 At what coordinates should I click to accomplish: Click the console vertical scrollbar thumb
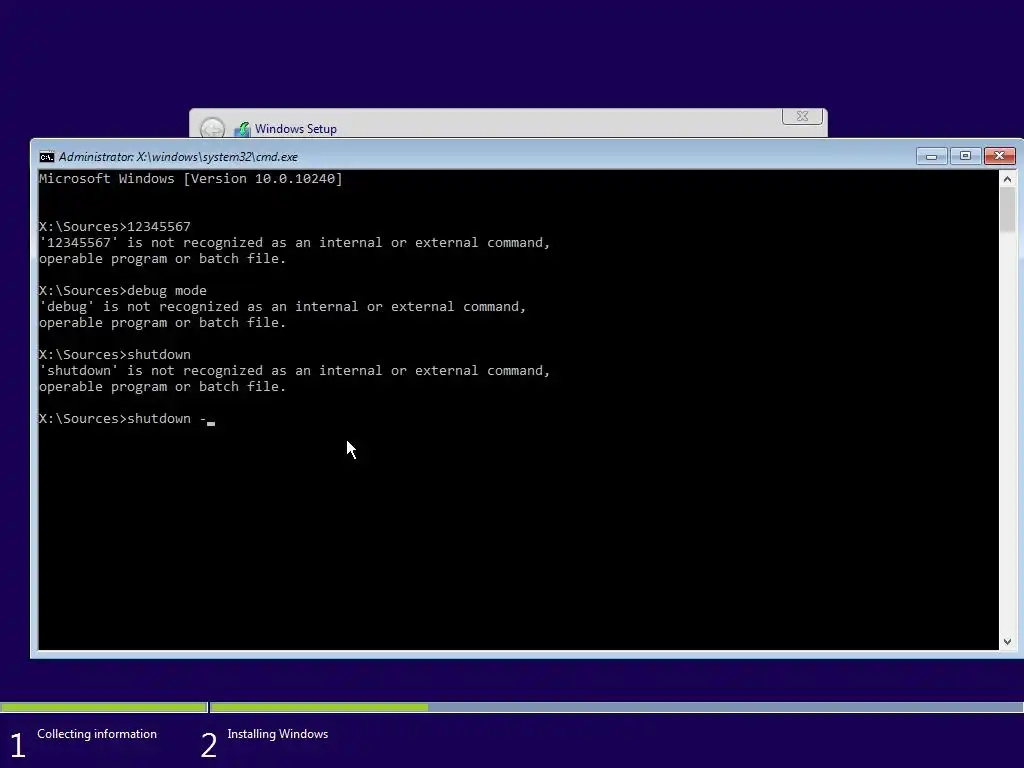pyautogui.click(x=1007, y=210)
